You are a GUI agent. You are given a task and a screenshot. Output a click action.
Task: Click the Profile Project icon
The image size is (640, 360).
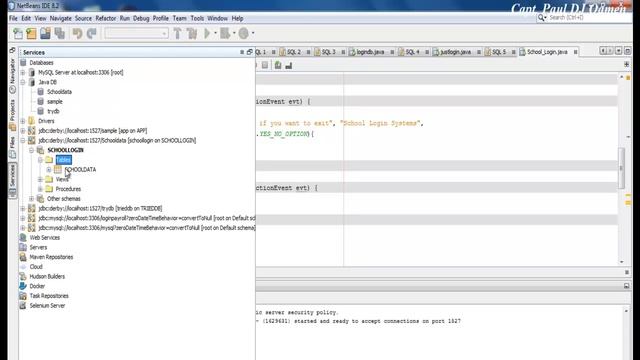coord(243,33)
